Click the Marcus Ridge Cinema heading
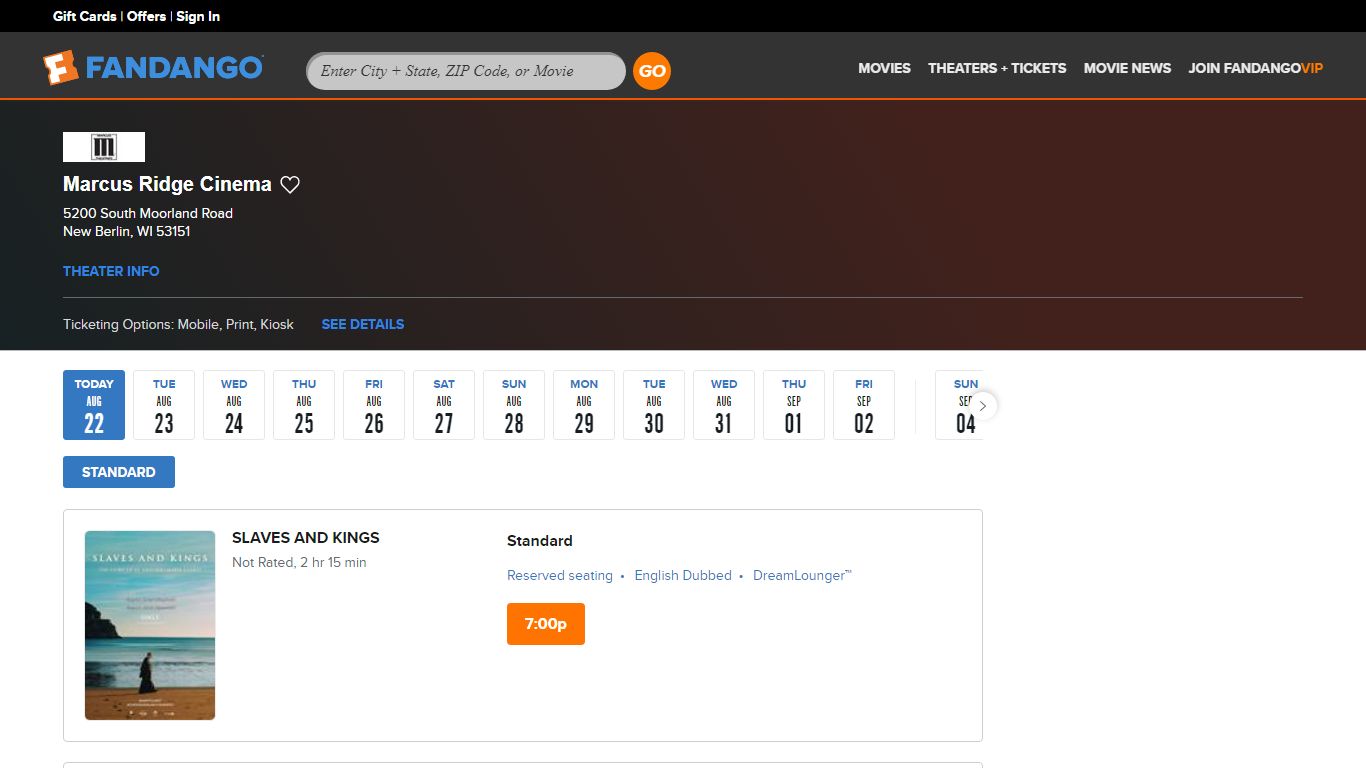 [x=167, y=184]
